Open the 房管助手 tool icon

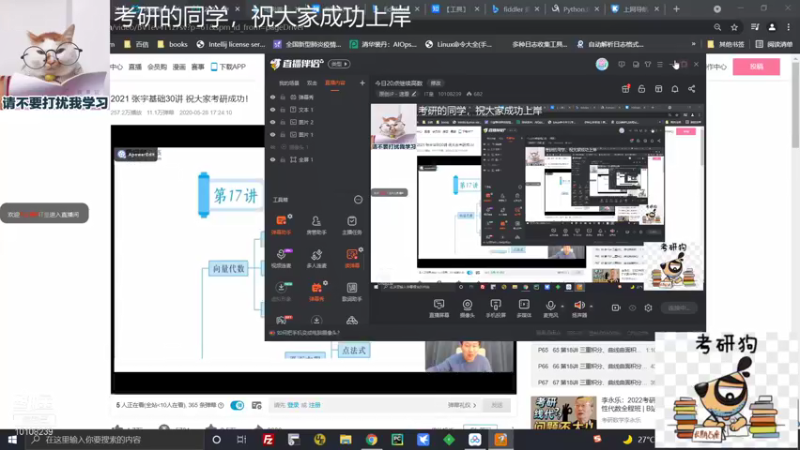pyautogui.click(x=316, y=224)
